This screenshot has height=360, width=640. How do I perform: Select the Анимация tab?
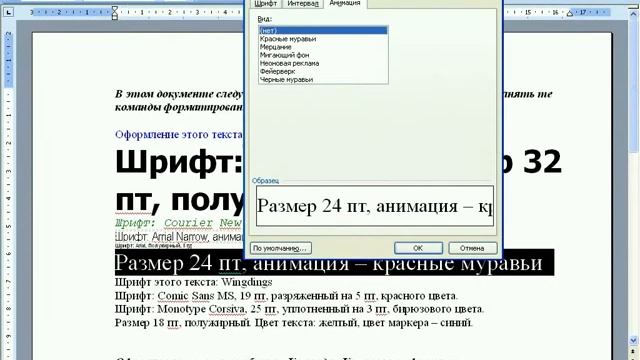click(345, 3)
